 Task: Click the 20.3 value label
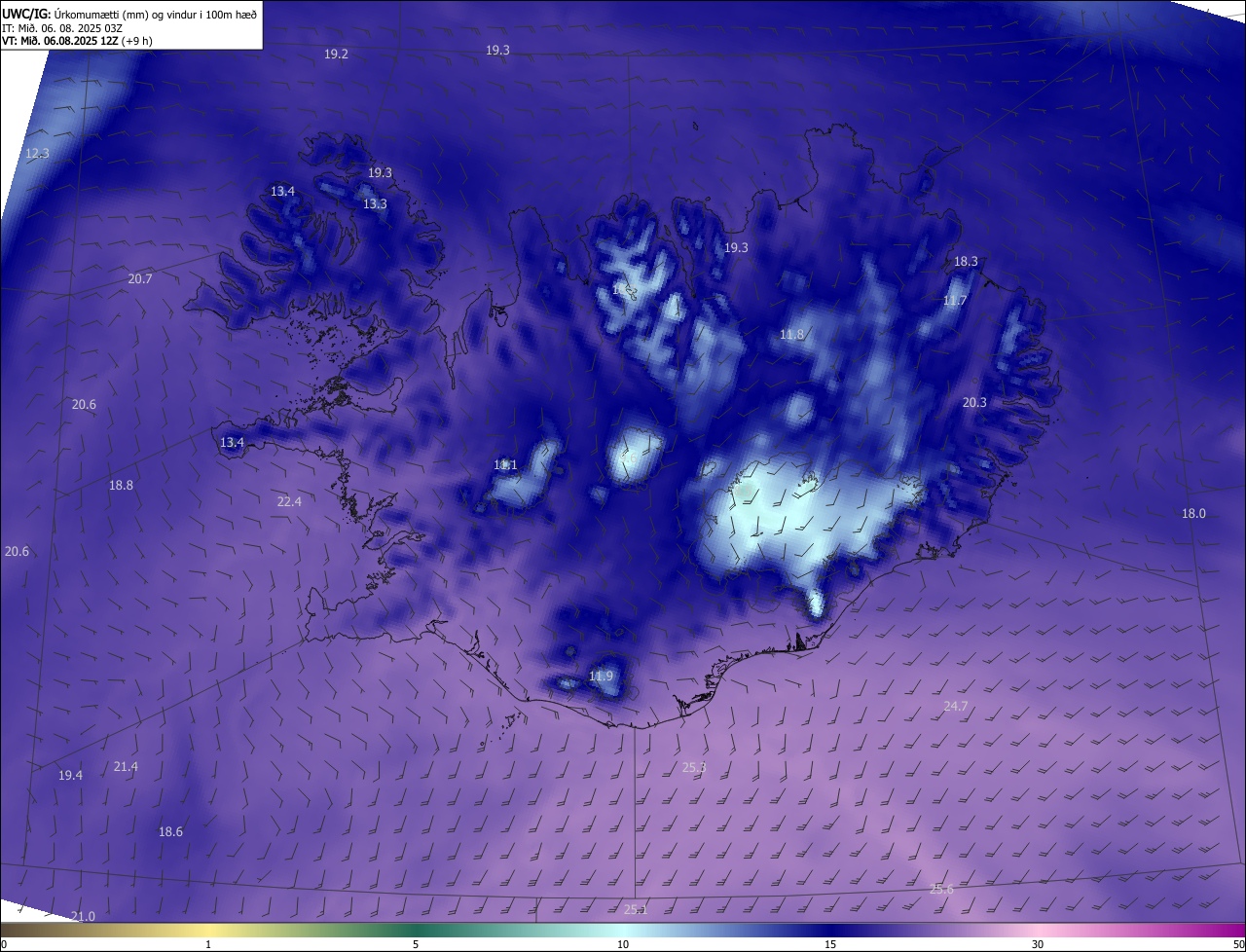974,403
